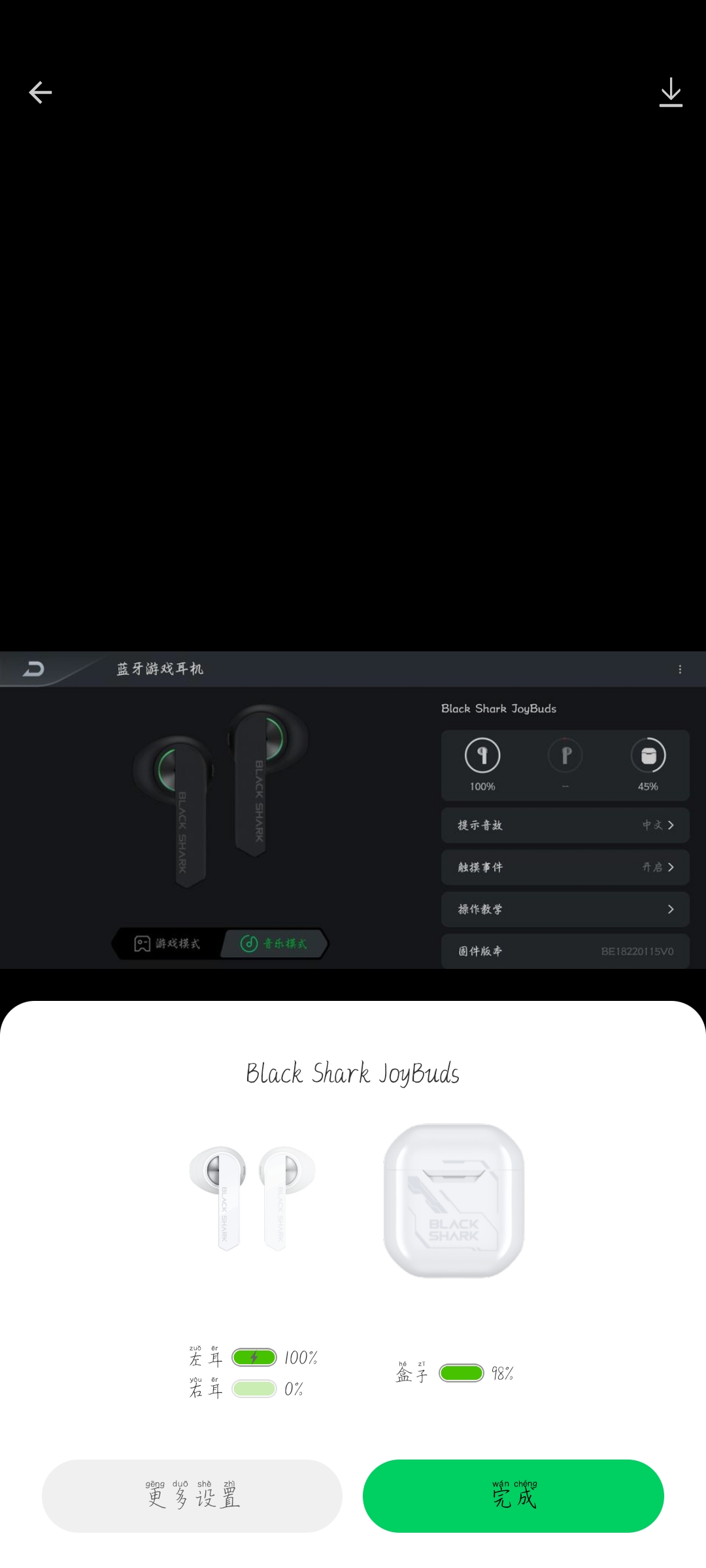Tap the left ear 100% battery bar

click(254, 1358)
